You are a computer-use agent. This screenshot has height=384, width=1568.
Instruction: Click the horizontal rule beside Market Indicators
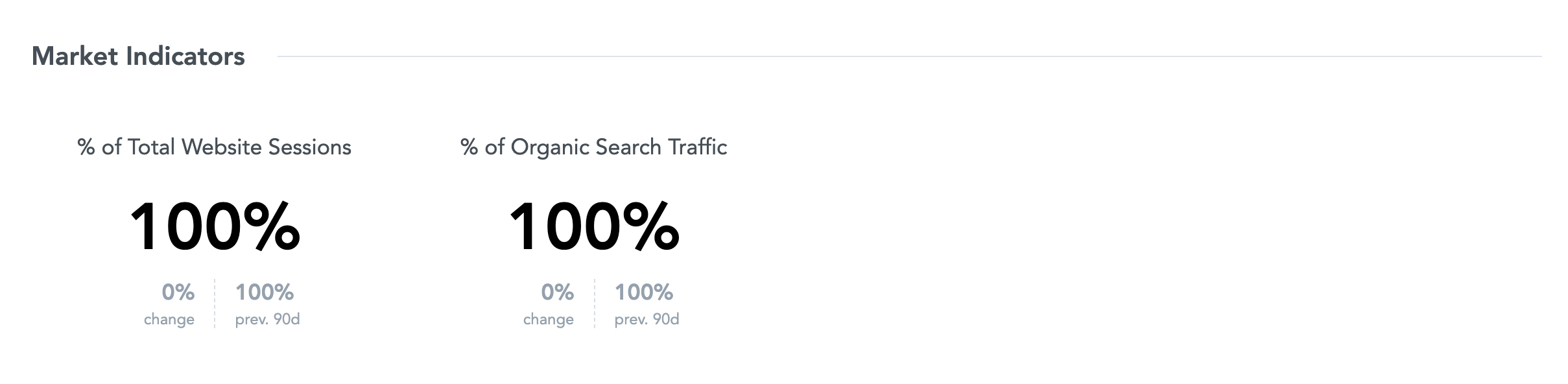[x=910, y=56]
